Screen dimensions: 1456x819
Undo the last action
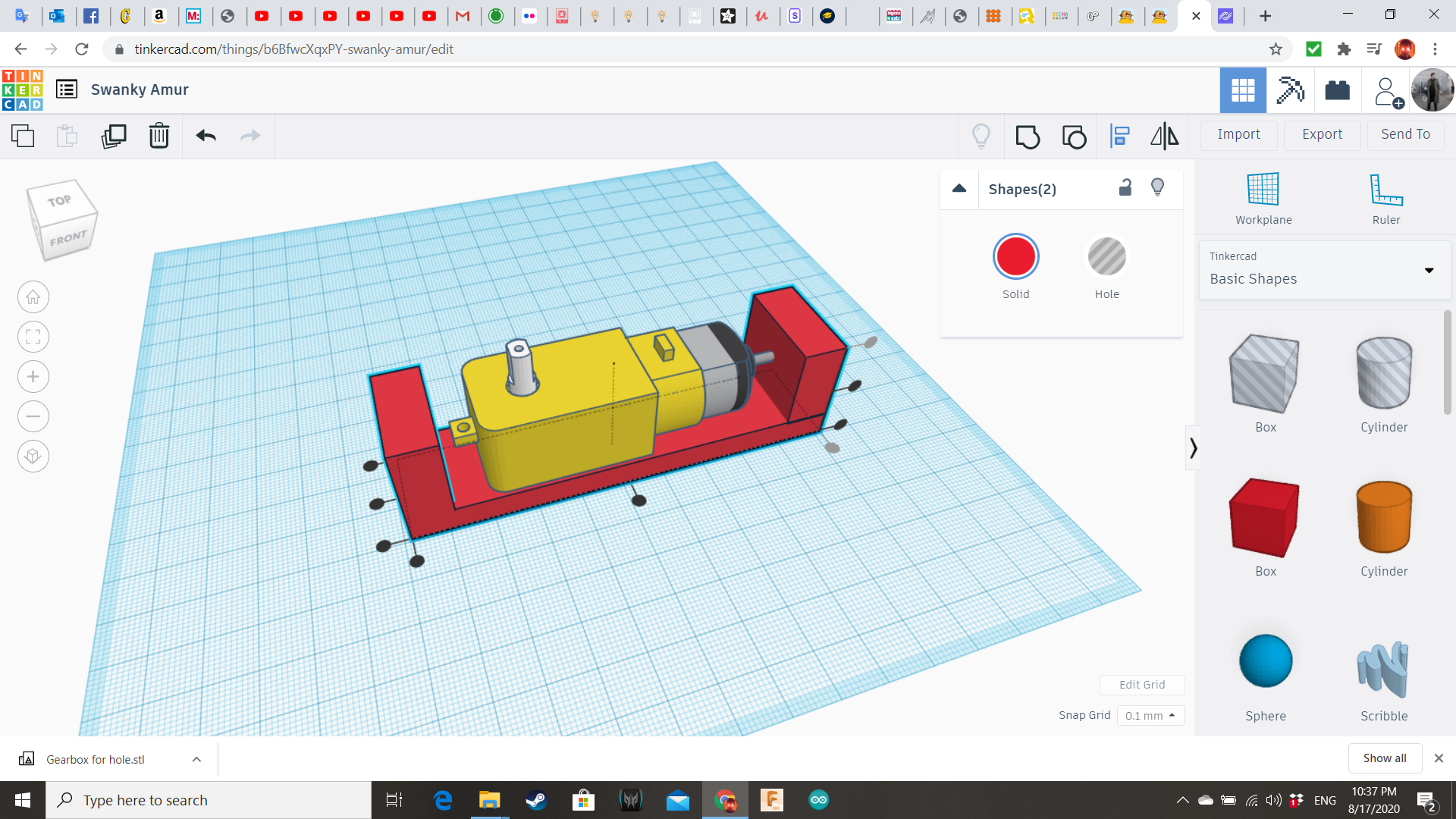206,136
